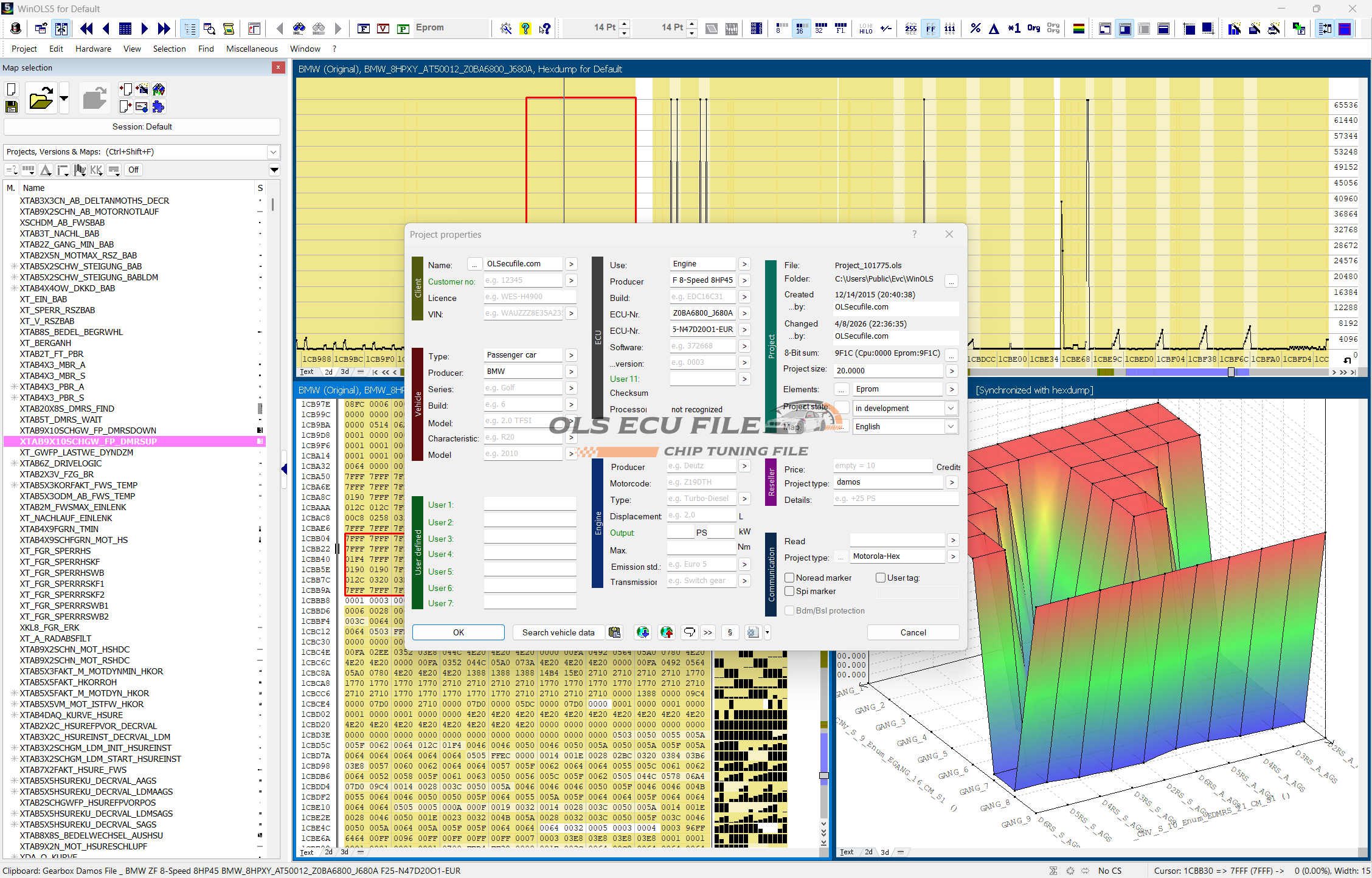Open Projects, Versions & Maps dropdown
Screen dimensions: 1372x878
pos(273,152)
